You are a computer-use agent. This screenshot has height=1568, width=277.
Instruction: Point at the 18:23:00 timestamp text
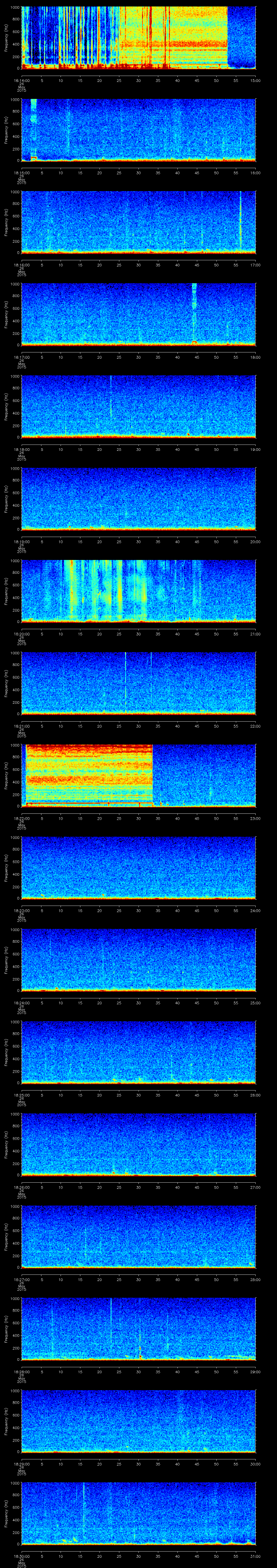tap(21, 910)
